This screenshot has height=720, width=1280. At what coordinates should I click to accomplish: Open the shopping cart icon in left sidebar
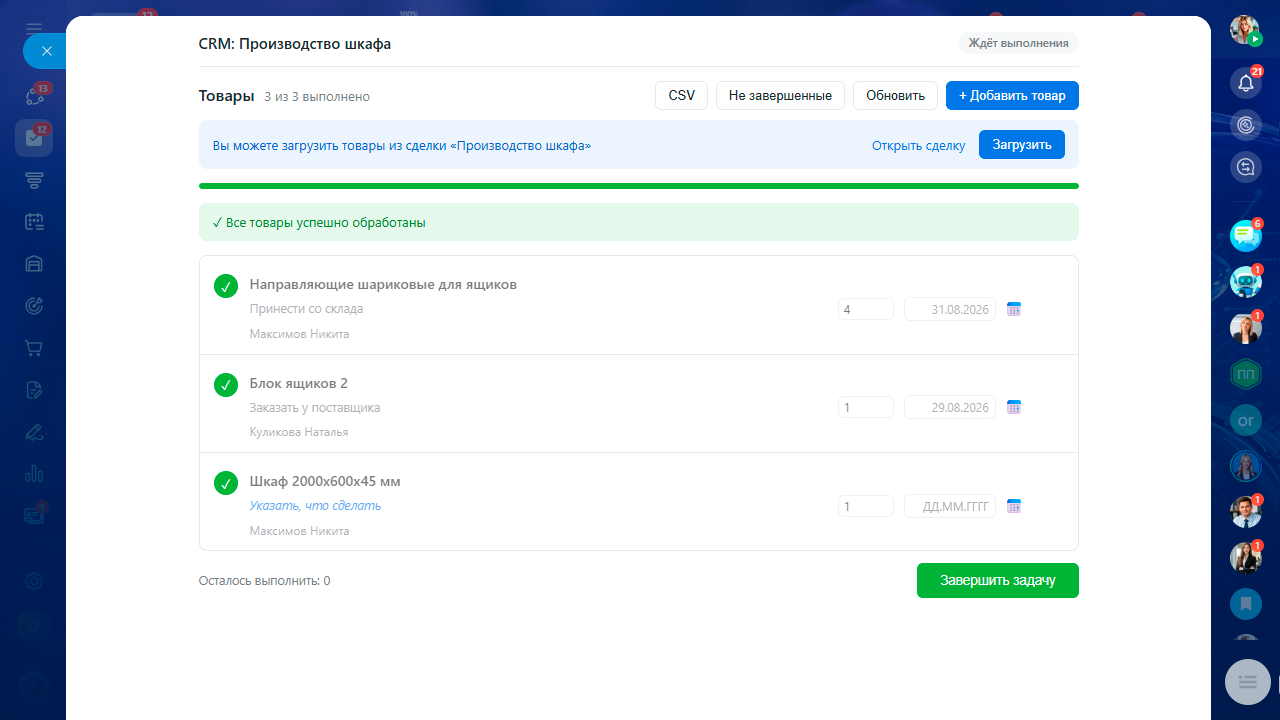(34, 348)
